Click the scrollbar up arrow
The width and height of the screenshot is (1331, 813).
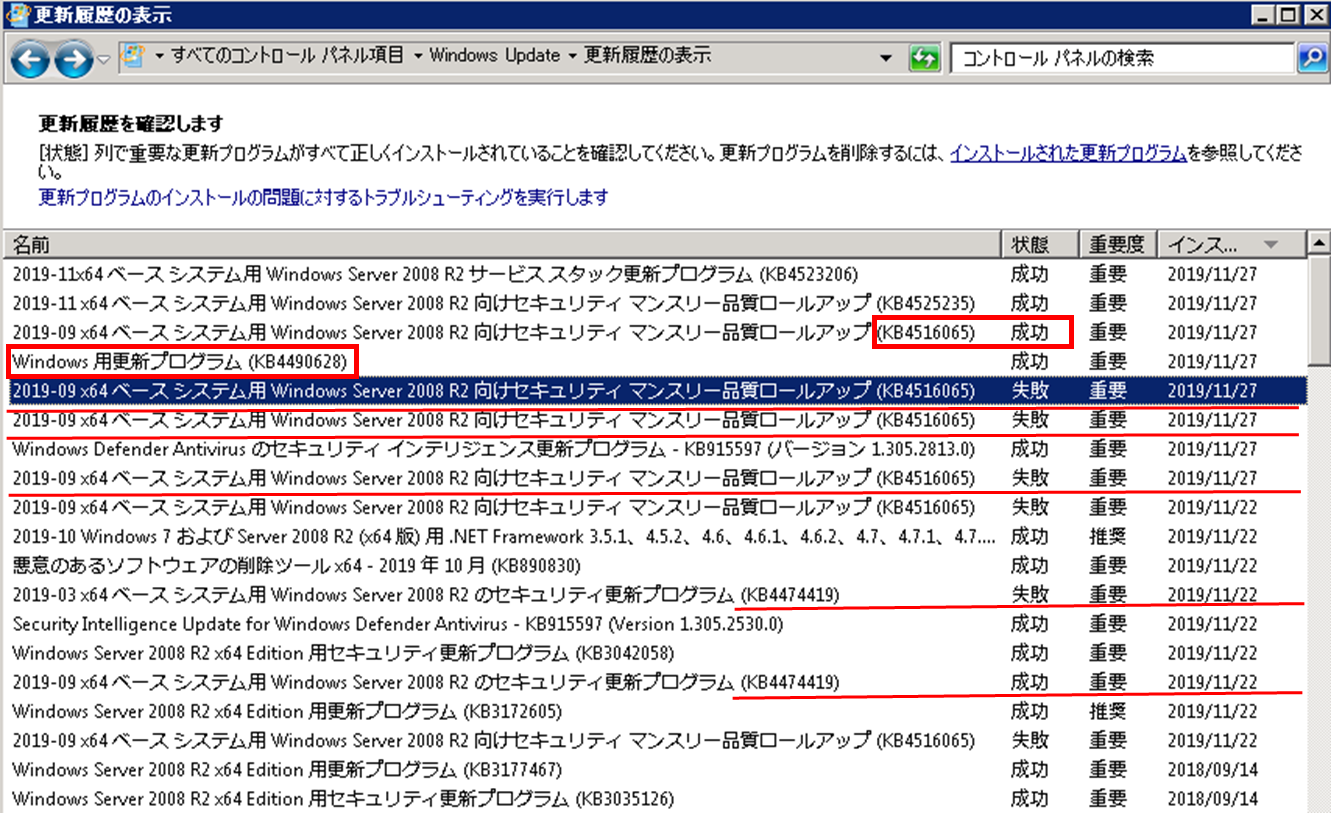[x=1319, y=243]
